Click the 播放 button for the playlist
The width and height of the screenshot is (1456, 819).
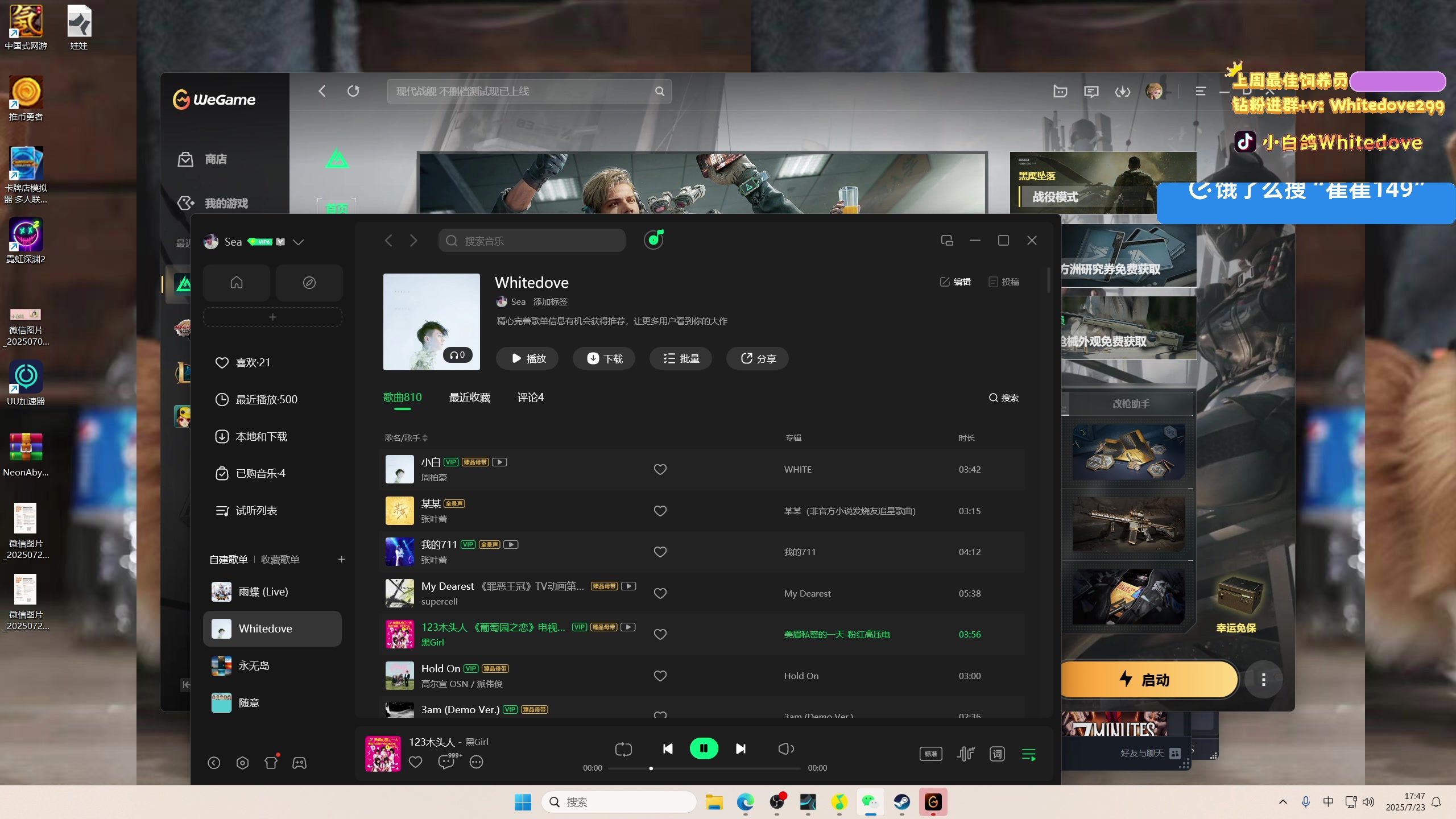pos(527,358)
